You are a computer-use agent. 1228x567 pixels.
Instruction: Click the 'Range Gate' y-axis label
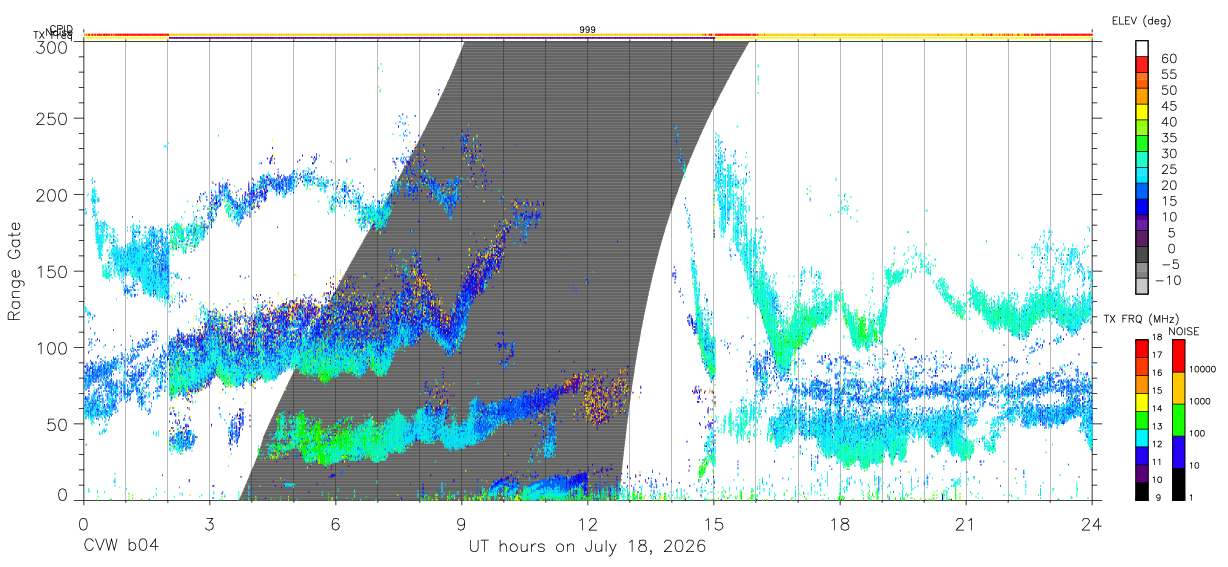click(15, 271)
